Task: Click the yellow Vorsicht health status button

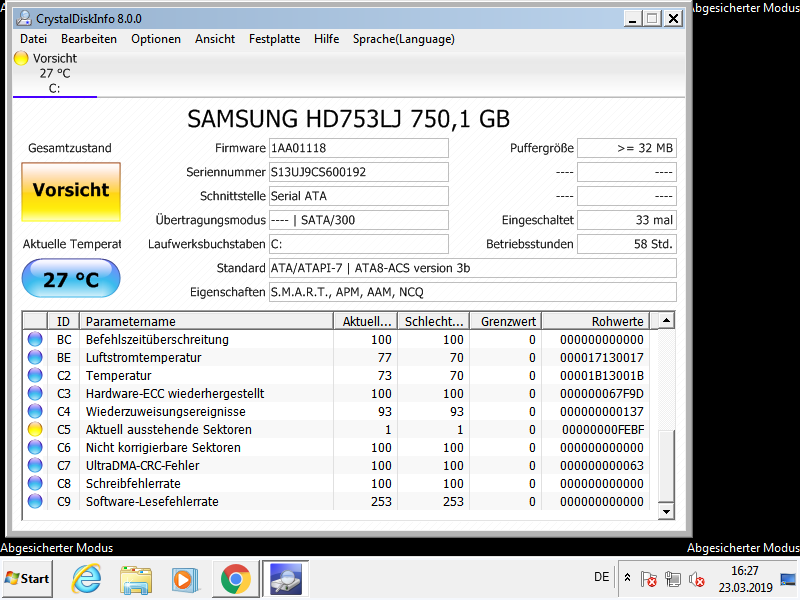Action: click(71, 191)
